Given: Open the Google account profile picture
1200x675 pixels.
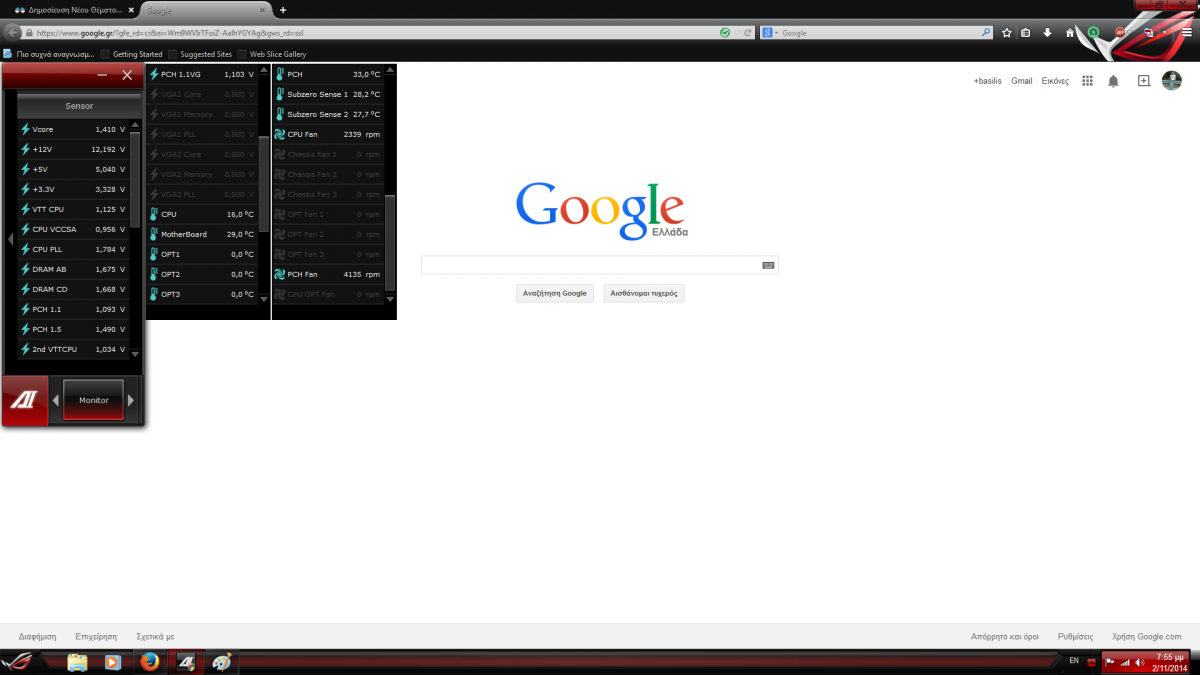Looking at the screenshot, I should (x=1171, y=81).
